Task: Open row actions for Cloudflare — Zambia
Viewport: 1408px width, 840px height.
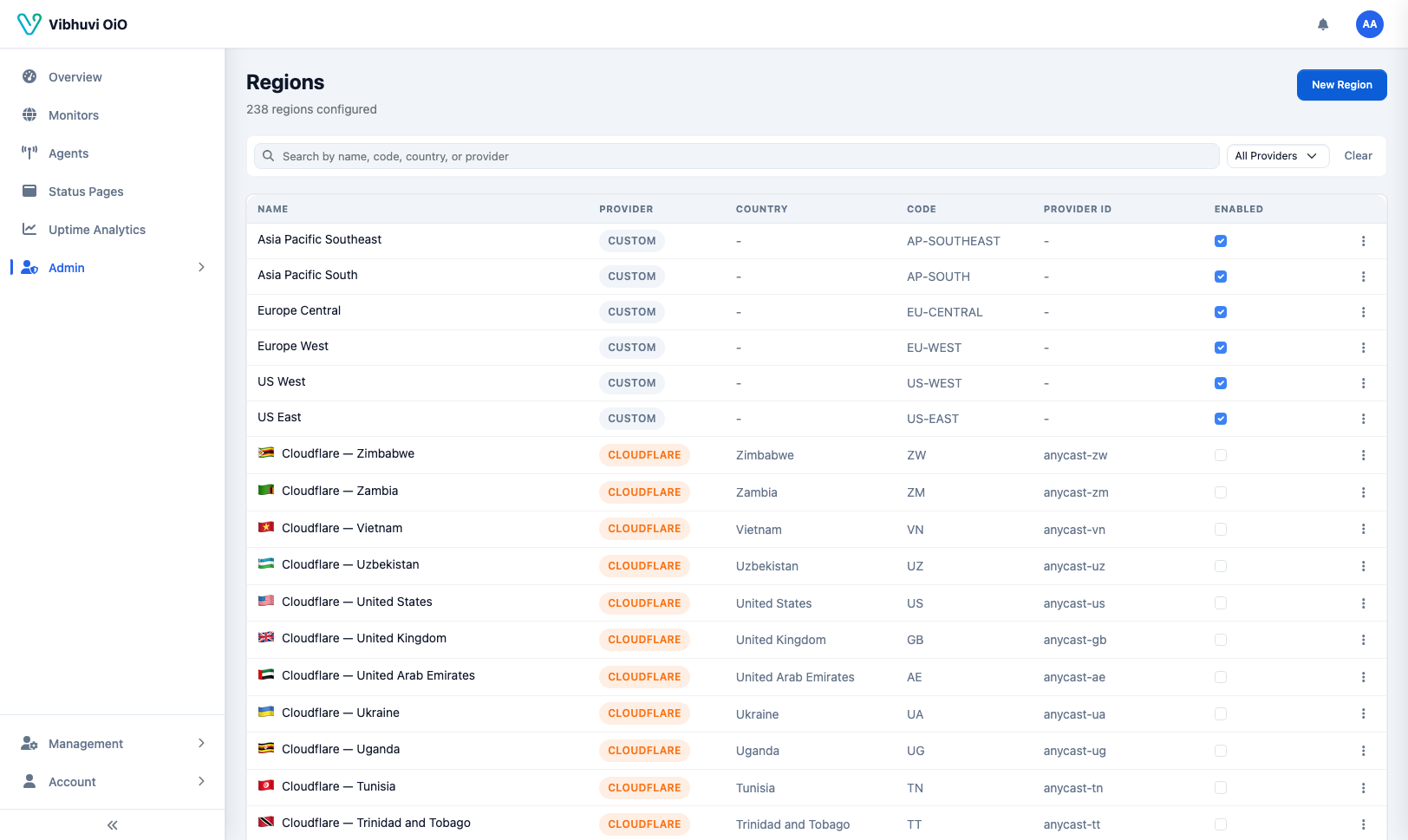Action: [x=1363, y=492]
